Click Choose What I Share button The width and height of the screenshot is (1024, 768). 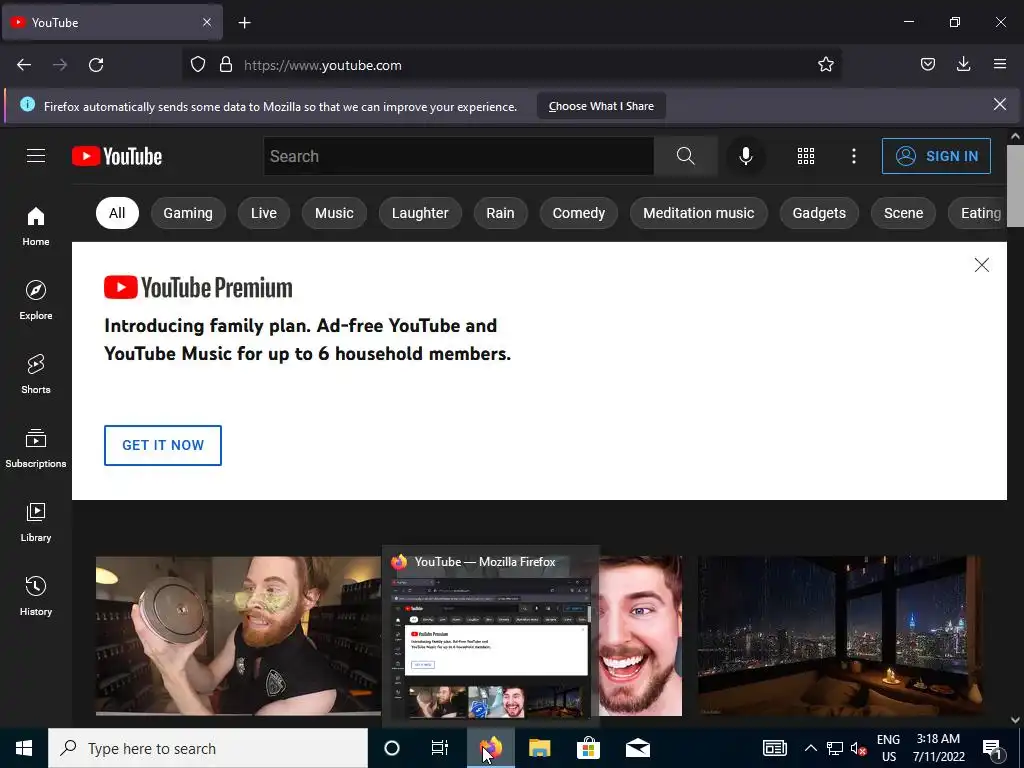point(601,106)
